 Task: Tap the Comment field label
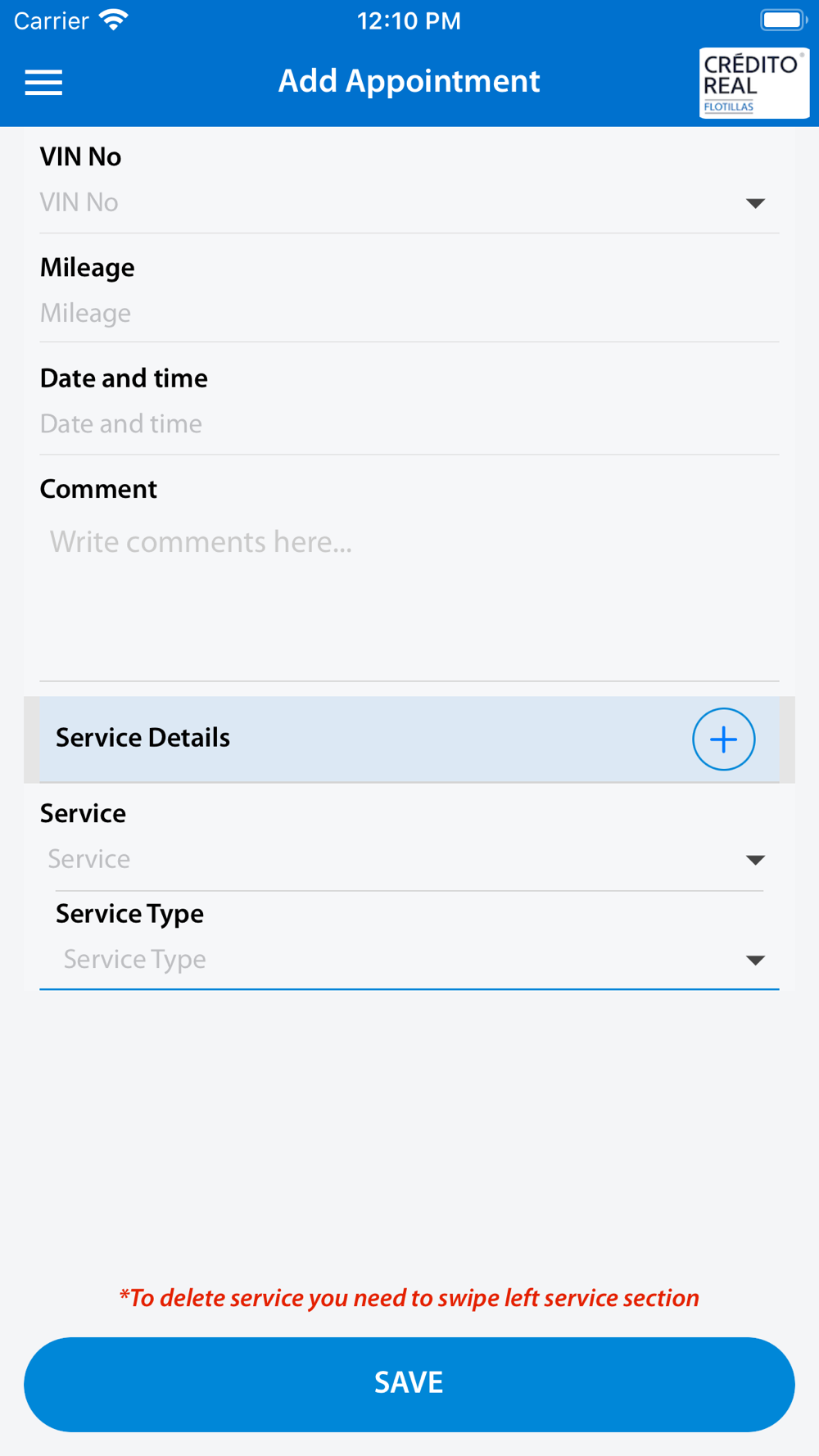[x=98, y=489]
